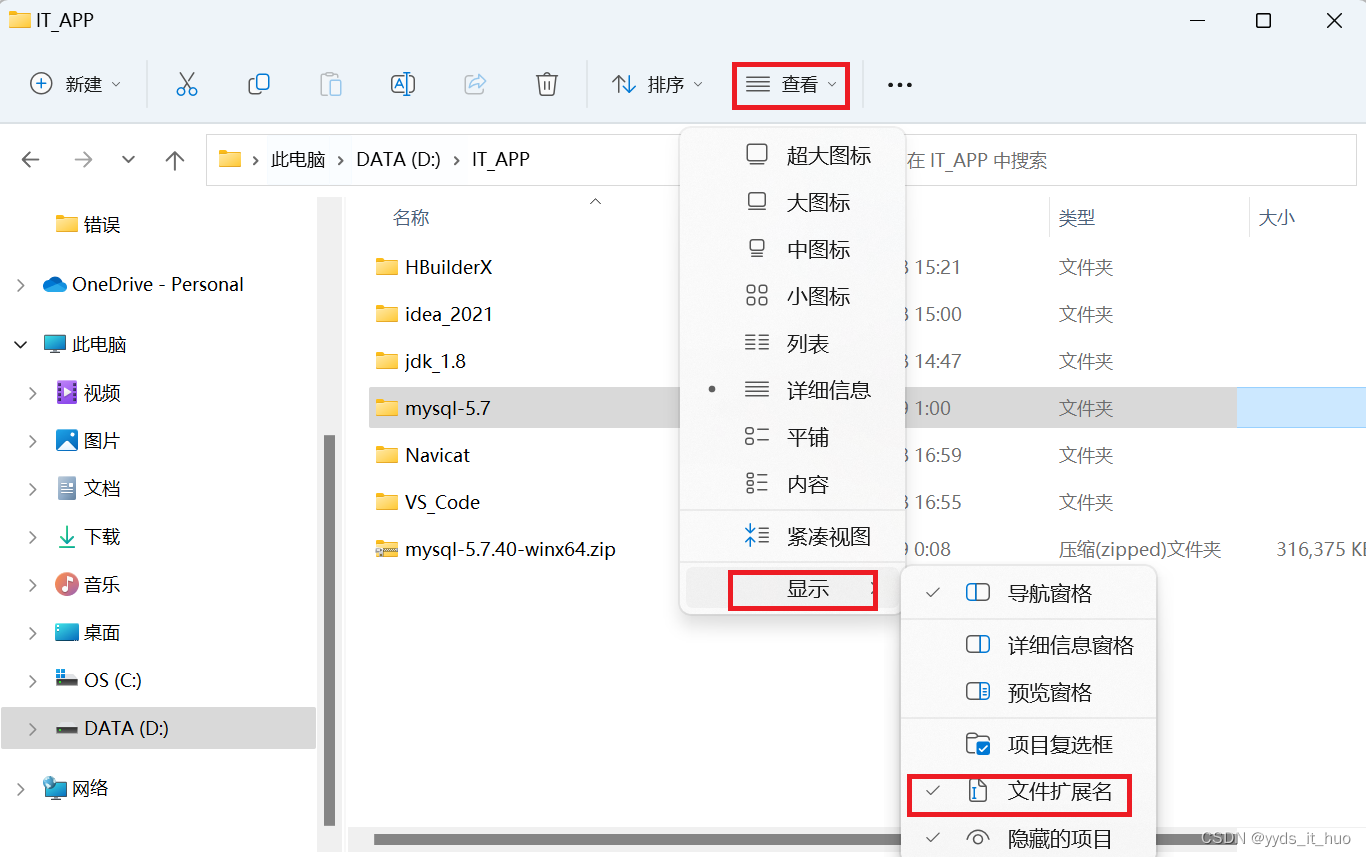Expand the OneDrive - Personal tree node
This screenshot has width=1366, height=857.
pos(21,285)
